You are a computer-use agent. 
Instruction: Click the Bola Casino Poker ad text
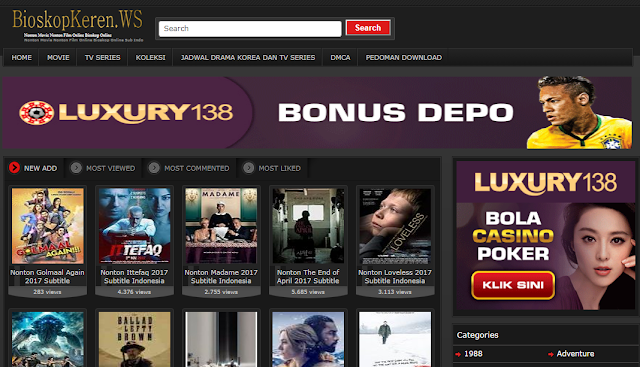(x=513, y=236)
